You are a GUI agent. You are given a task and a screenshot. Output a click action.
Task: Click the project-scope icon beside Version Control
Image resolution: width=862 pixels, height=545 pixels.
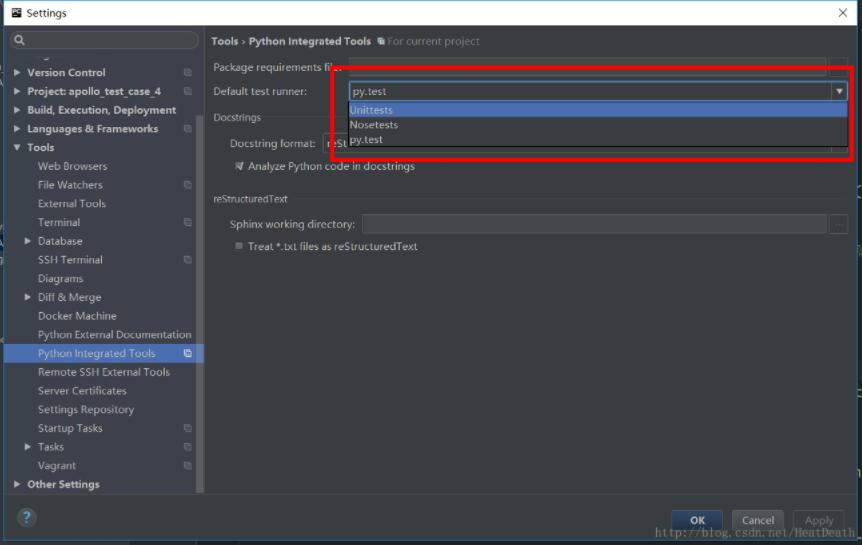pyautogui.click(x=187, y=73)
